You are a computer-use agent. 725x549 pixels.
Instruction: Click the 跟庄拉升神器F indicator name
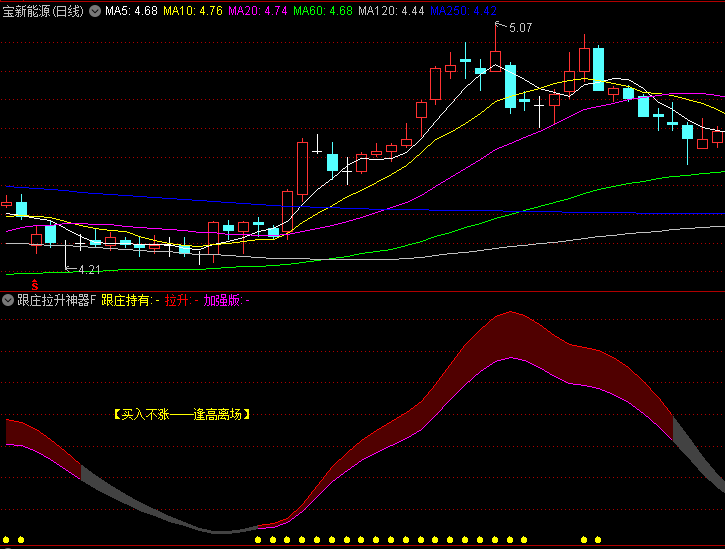point(56,300)
